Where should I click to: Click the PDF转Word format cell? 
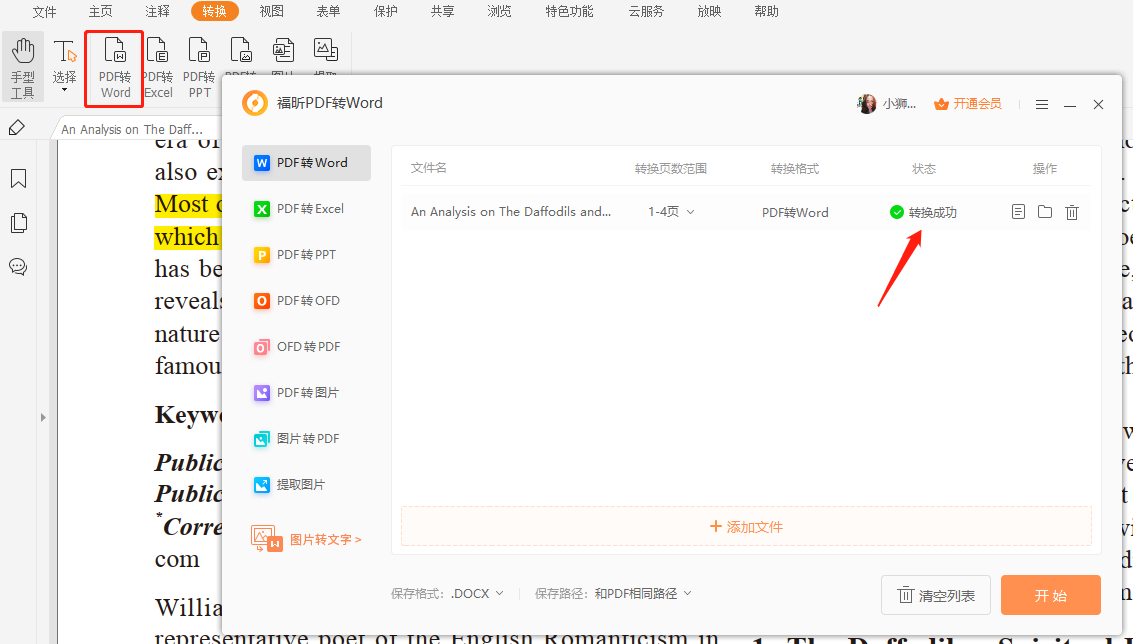point(795,212)
